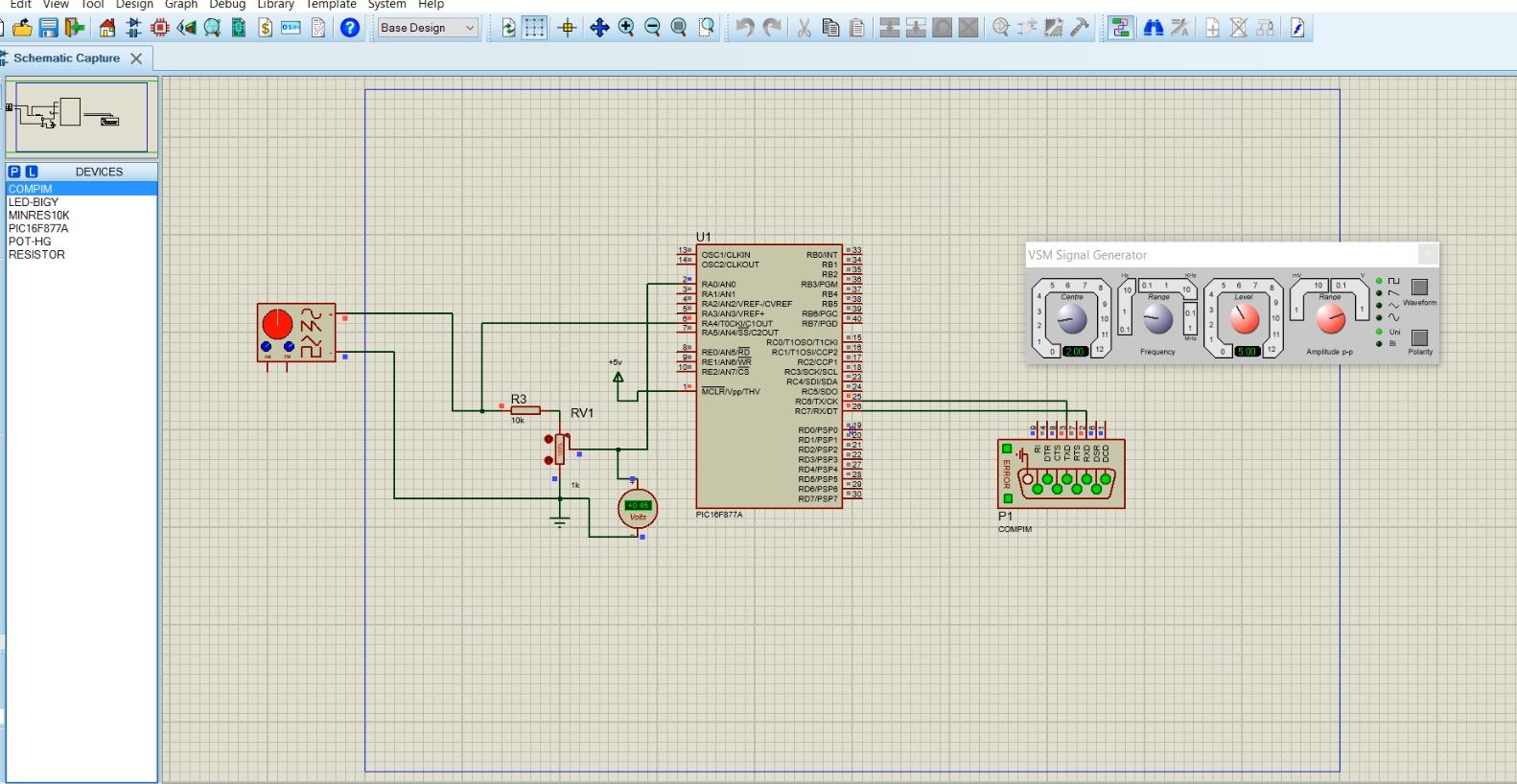The width and height of the screenshot is (1517, 784).
Task: Open the Library menu
Action: [275, 5]
